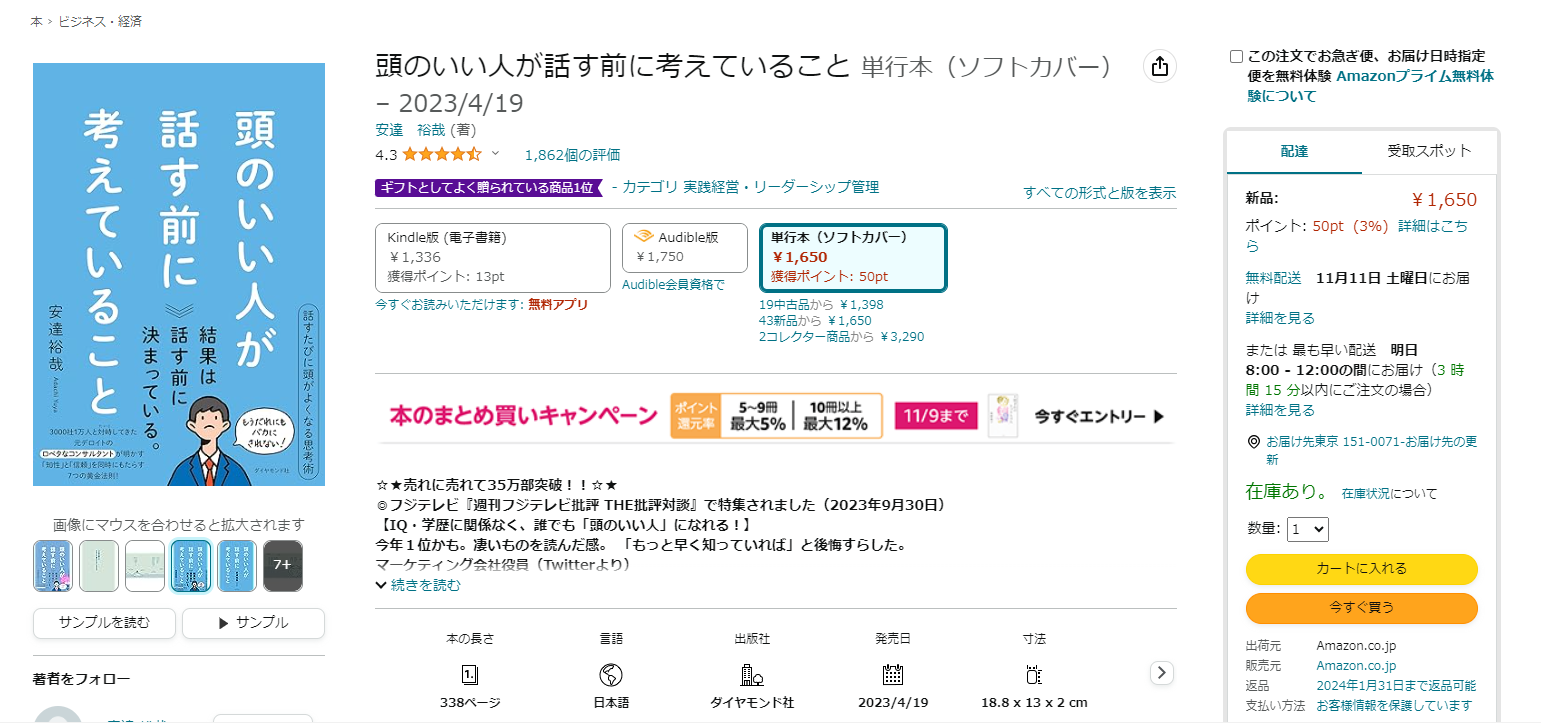Click the Audible logo icon
This screenshot has width=1541, height=723.
(643, 237)
